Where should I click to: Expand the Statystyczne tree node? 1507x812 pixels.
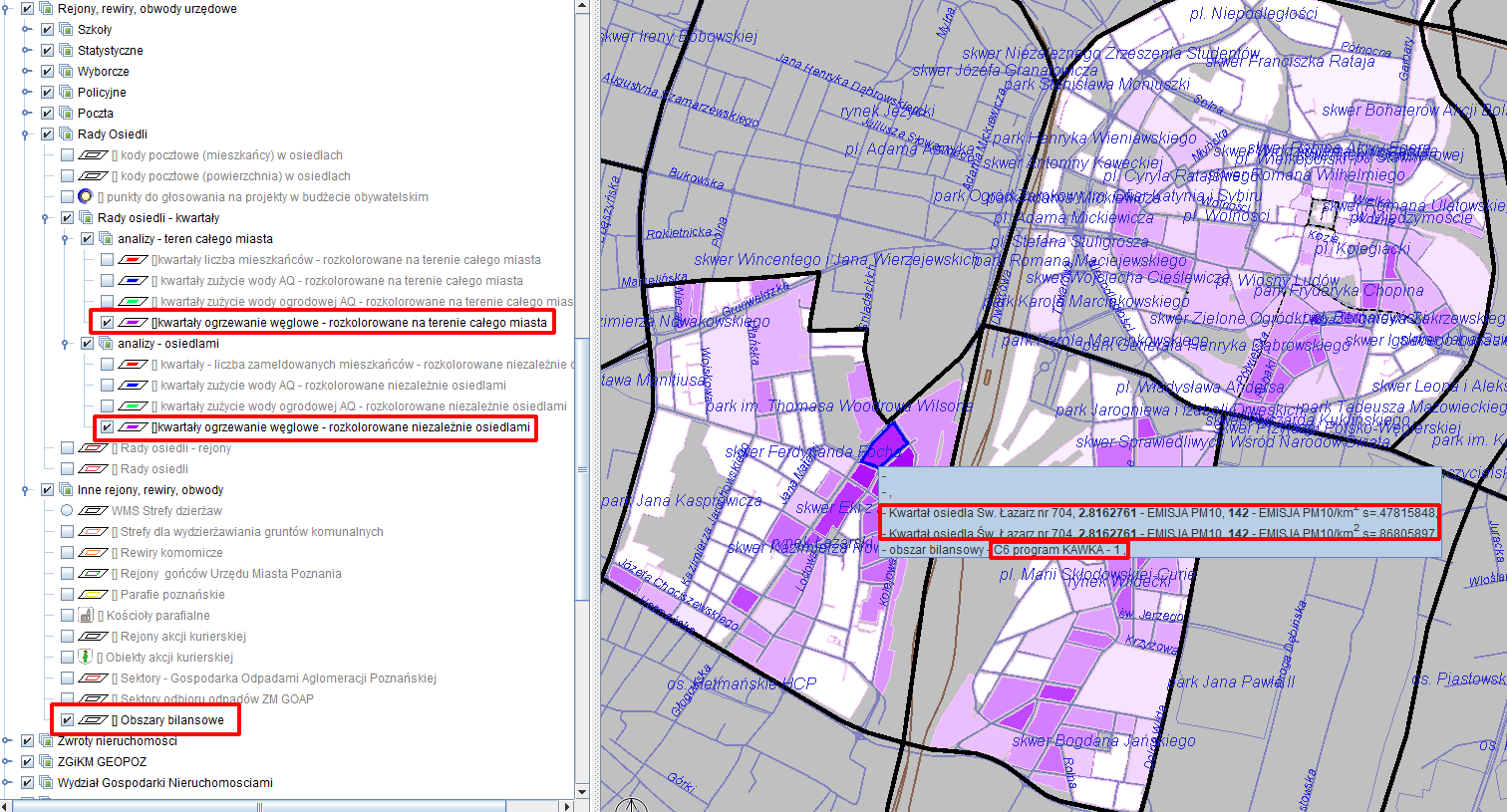(27, 51)
